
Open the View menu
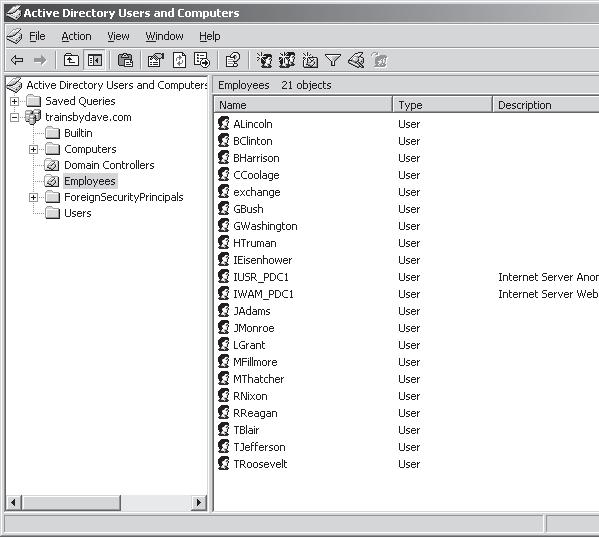coord(118,36)
